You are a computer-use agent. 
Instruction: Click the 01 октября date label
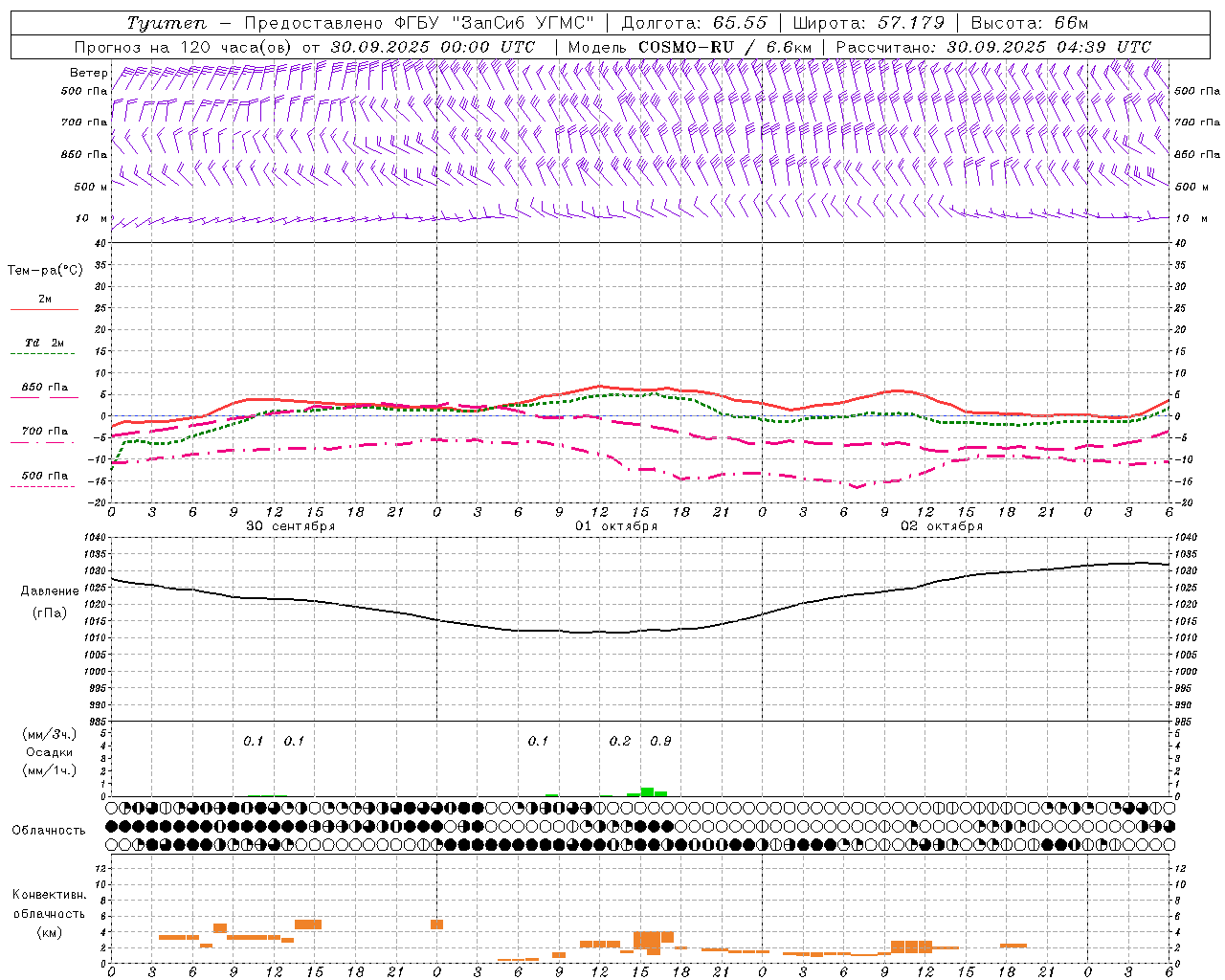[615, 526]
